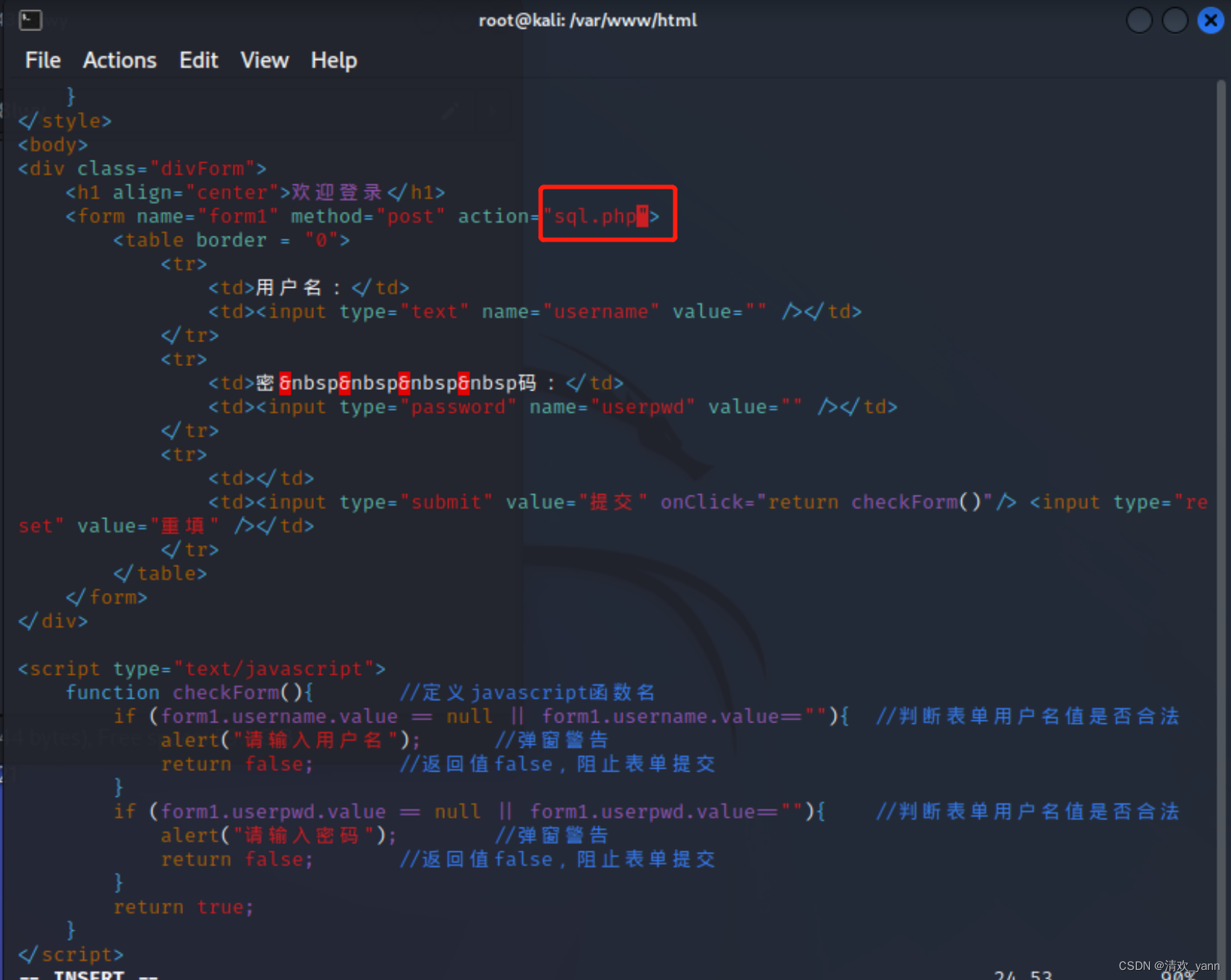
Task: Click the name="username" input line
Action: point(535,312)
